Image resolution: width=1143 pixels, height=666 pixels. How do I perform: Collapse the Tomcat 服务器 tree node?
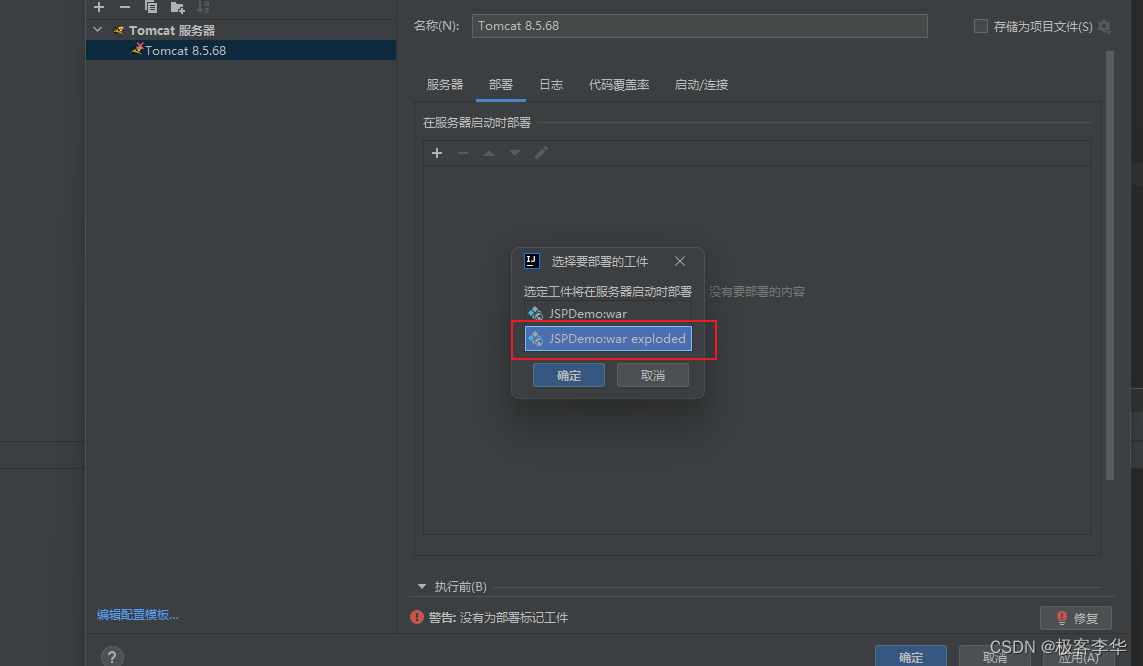[x=98, y=30]
